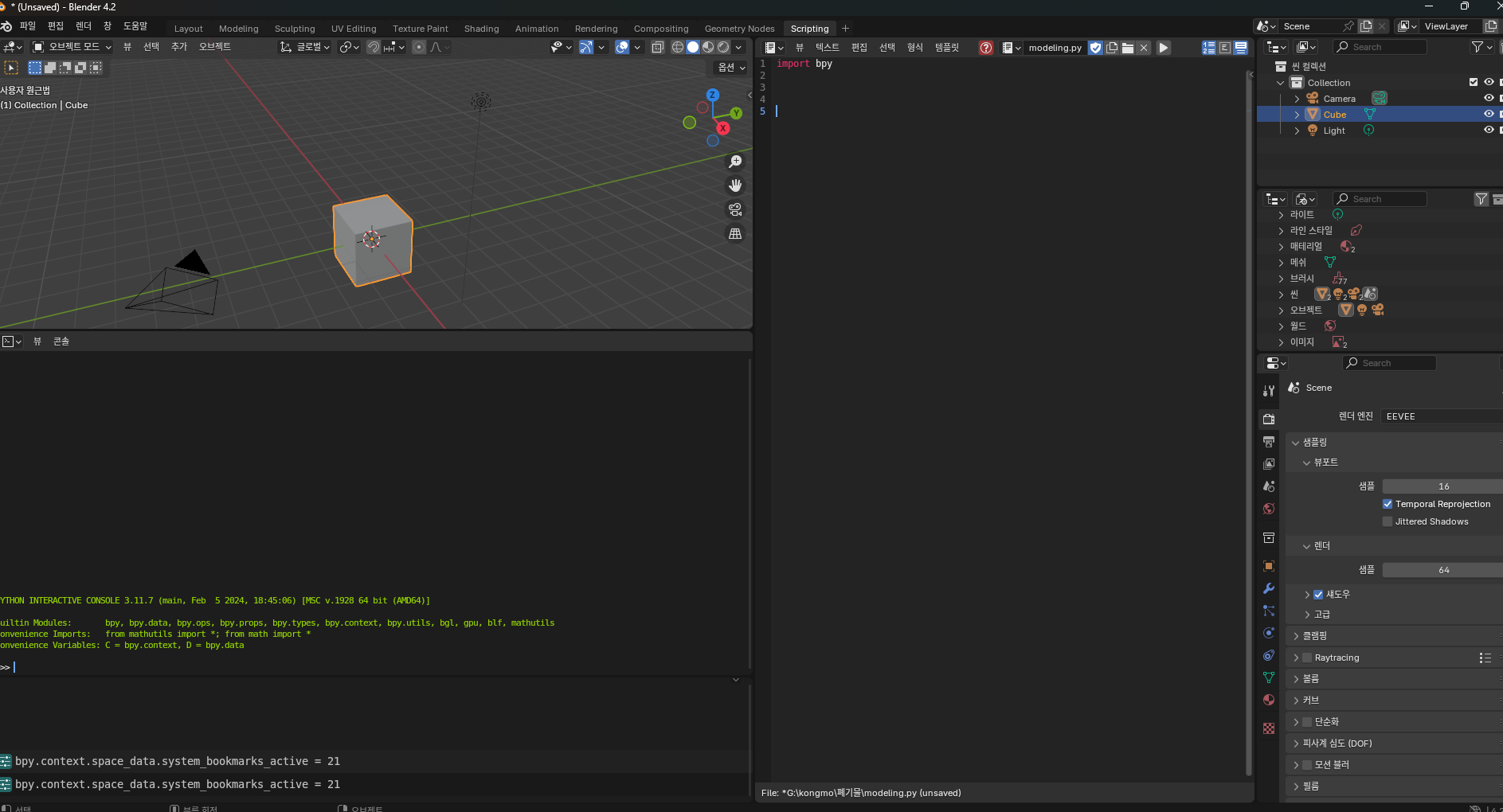Toggle syntax highlighting in text editor
1503x812 pixels.
click(x=1241, y=48)
